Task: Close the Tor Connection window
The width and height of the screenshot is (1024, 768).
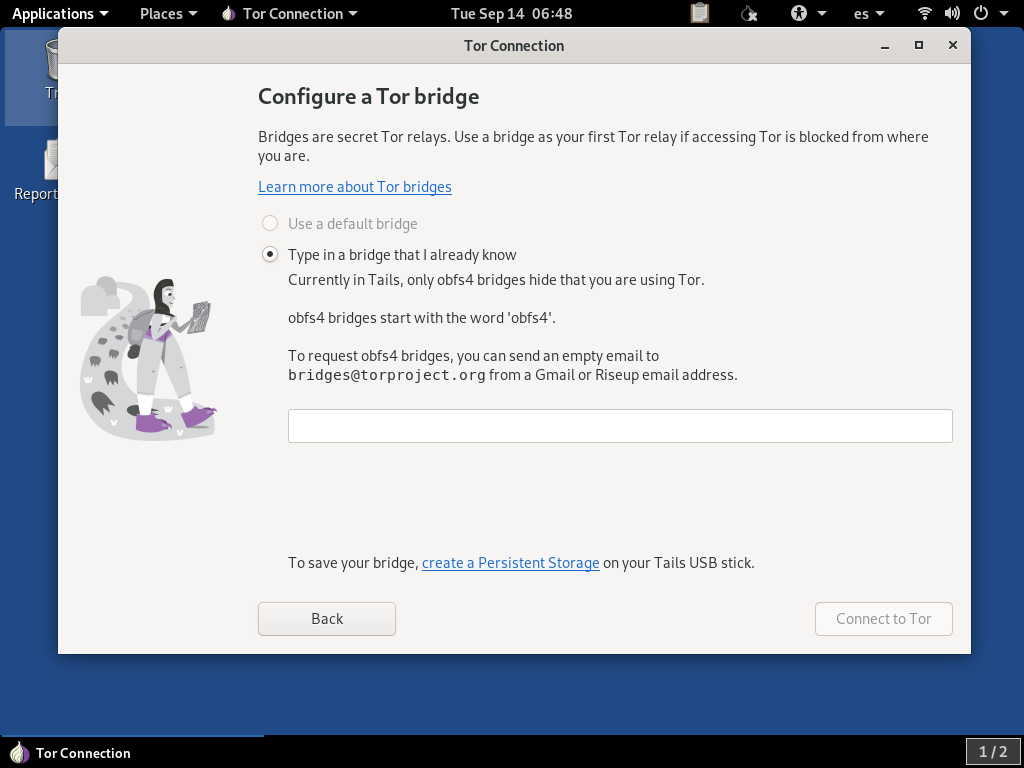Action: point(953,45)
